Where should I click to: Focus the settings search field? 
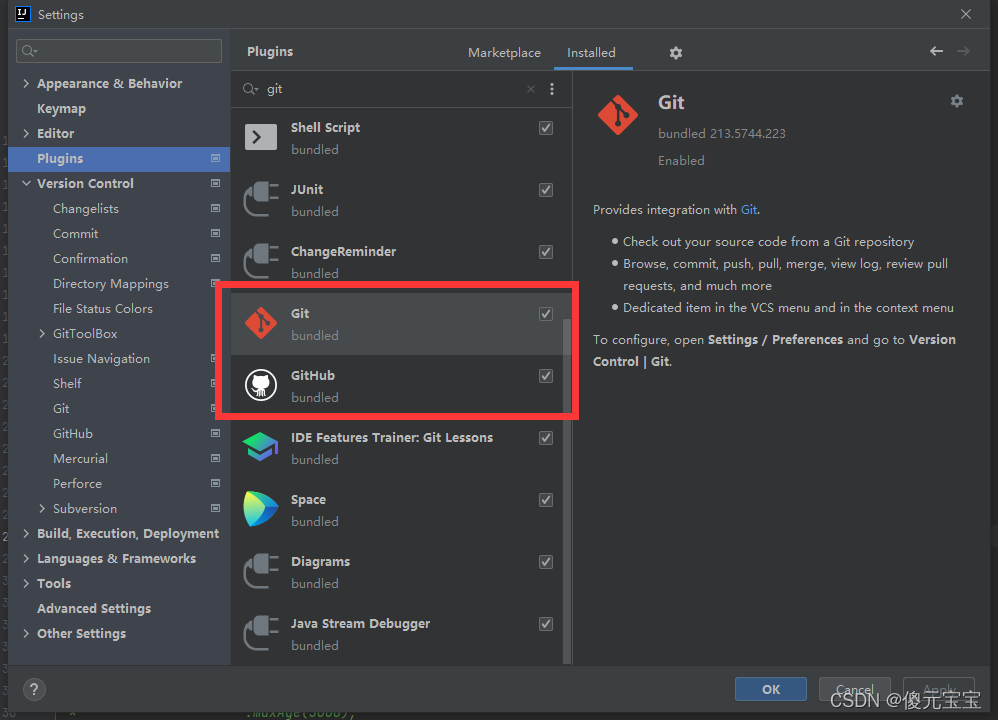119,51
